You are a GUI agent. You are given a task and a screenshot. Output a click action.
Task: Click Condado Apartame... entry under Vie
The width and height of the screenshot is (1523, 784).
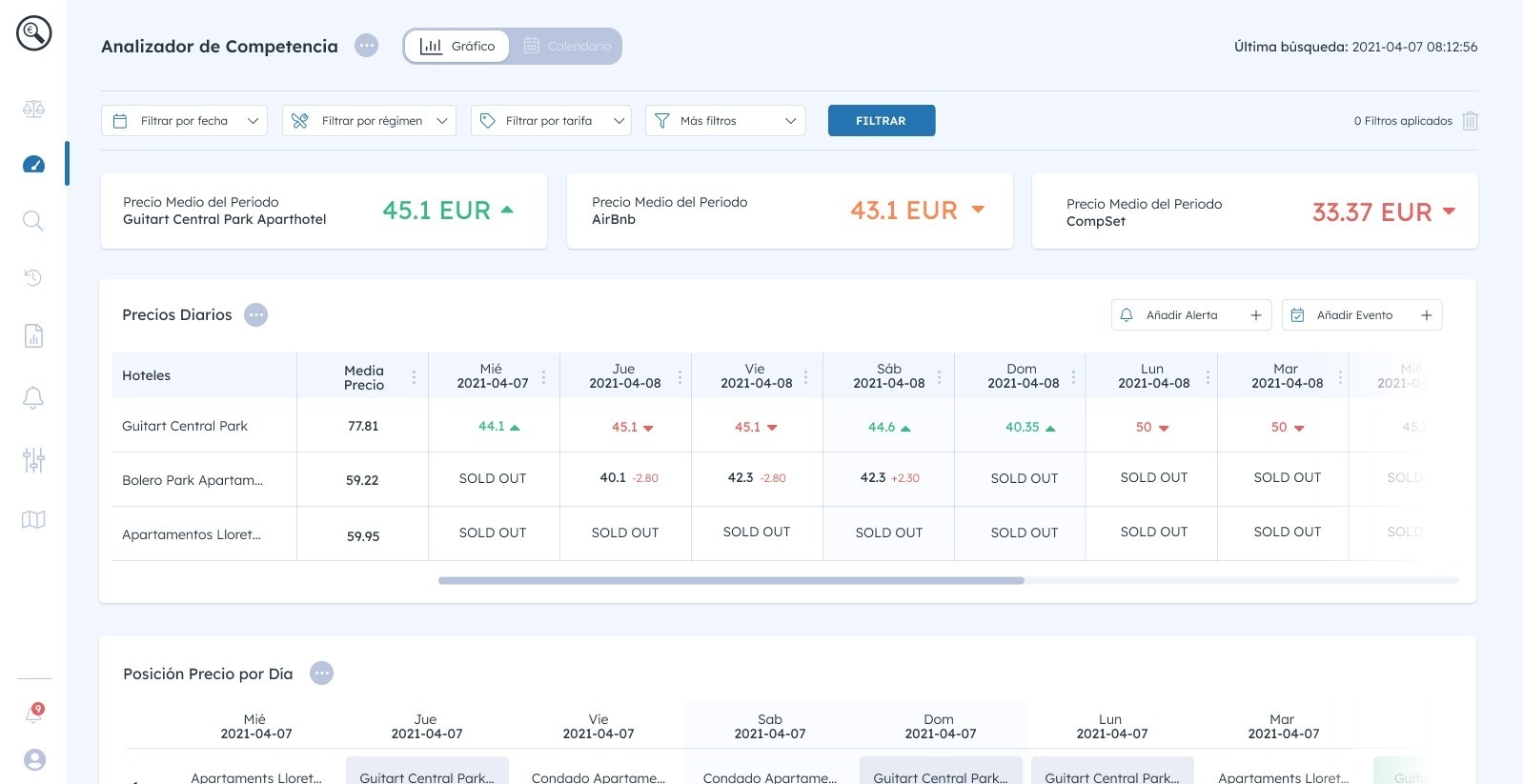tap(599, 777)
